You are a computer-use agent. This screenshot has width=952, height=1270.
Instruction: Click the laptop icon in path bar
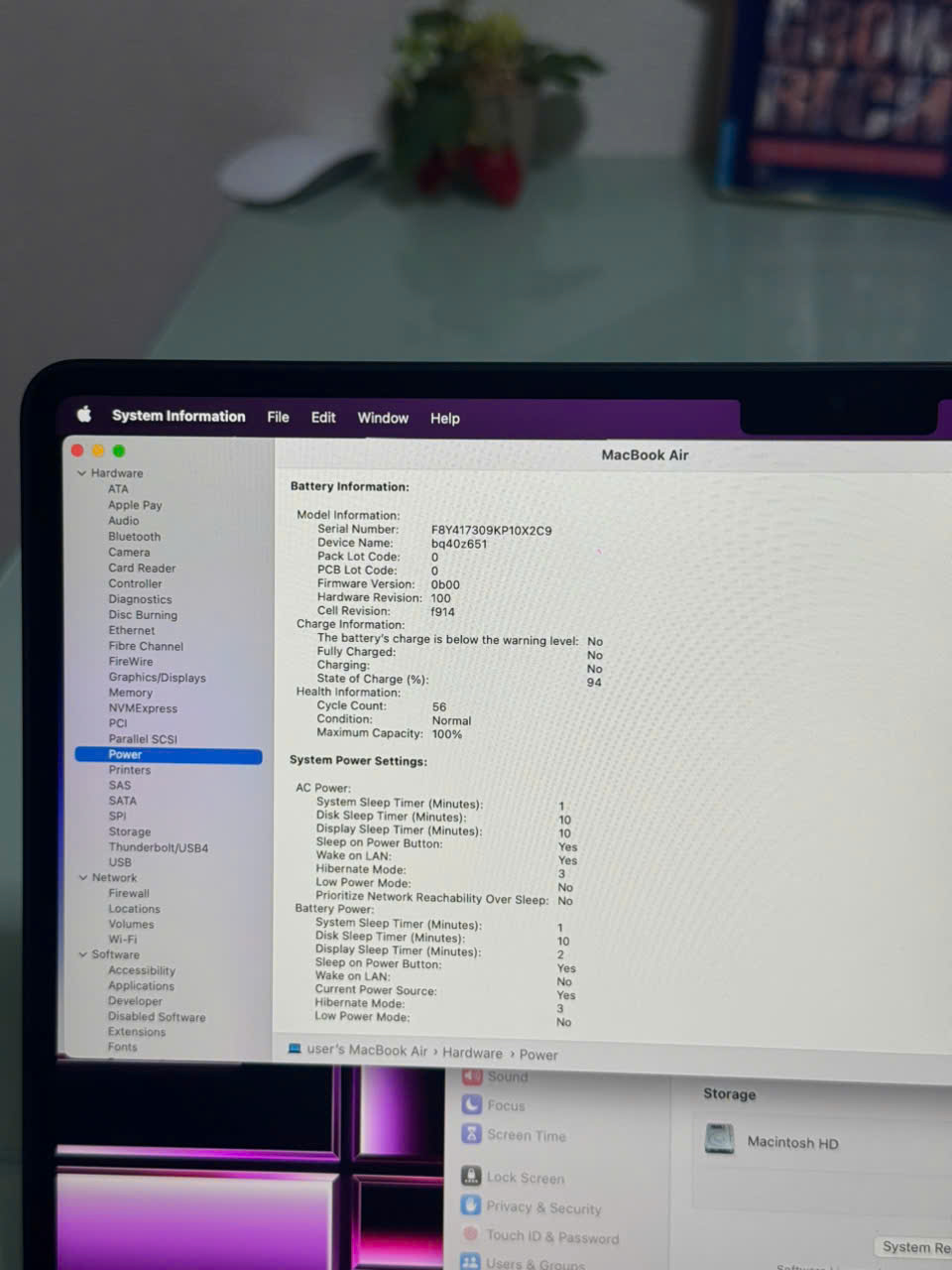[x=295, y=1049]
